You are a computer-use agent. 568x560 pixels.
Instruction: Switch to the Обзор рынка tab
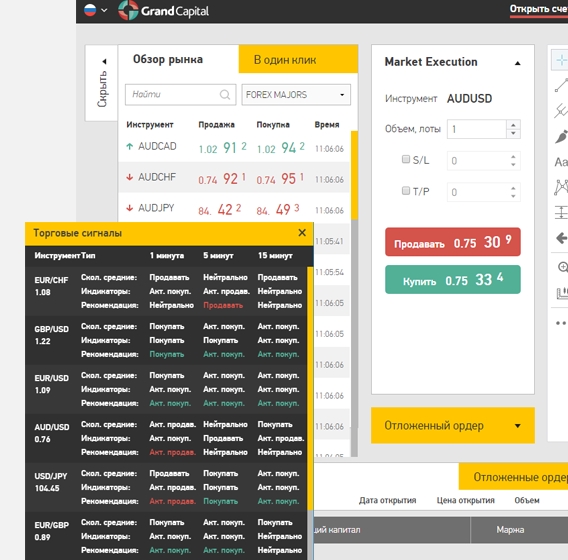168,59
